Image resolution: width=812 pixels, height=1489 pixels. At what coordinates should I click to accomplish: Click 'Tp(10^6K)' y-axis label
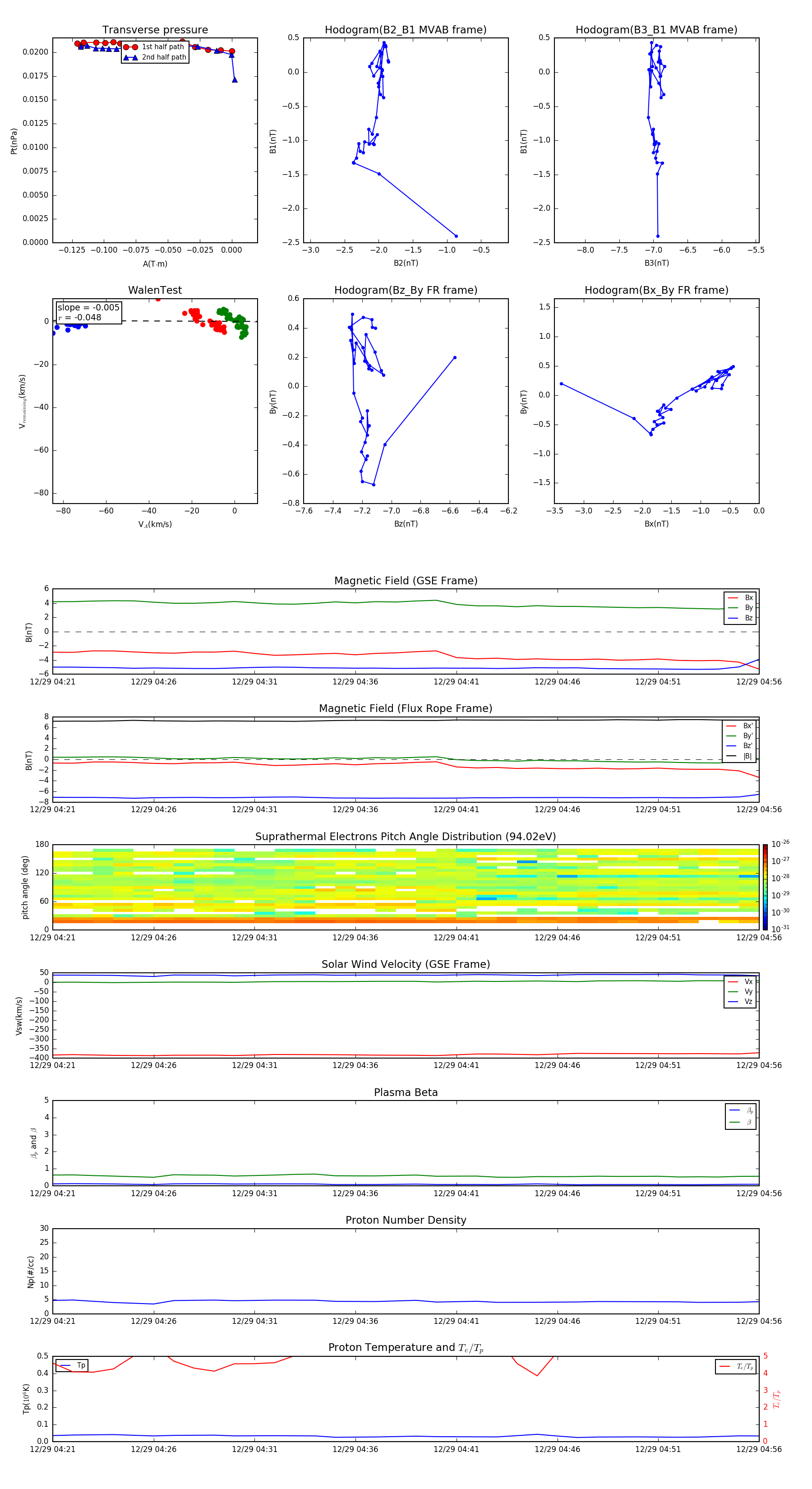pyautogui.click(x=26, y=1399)
